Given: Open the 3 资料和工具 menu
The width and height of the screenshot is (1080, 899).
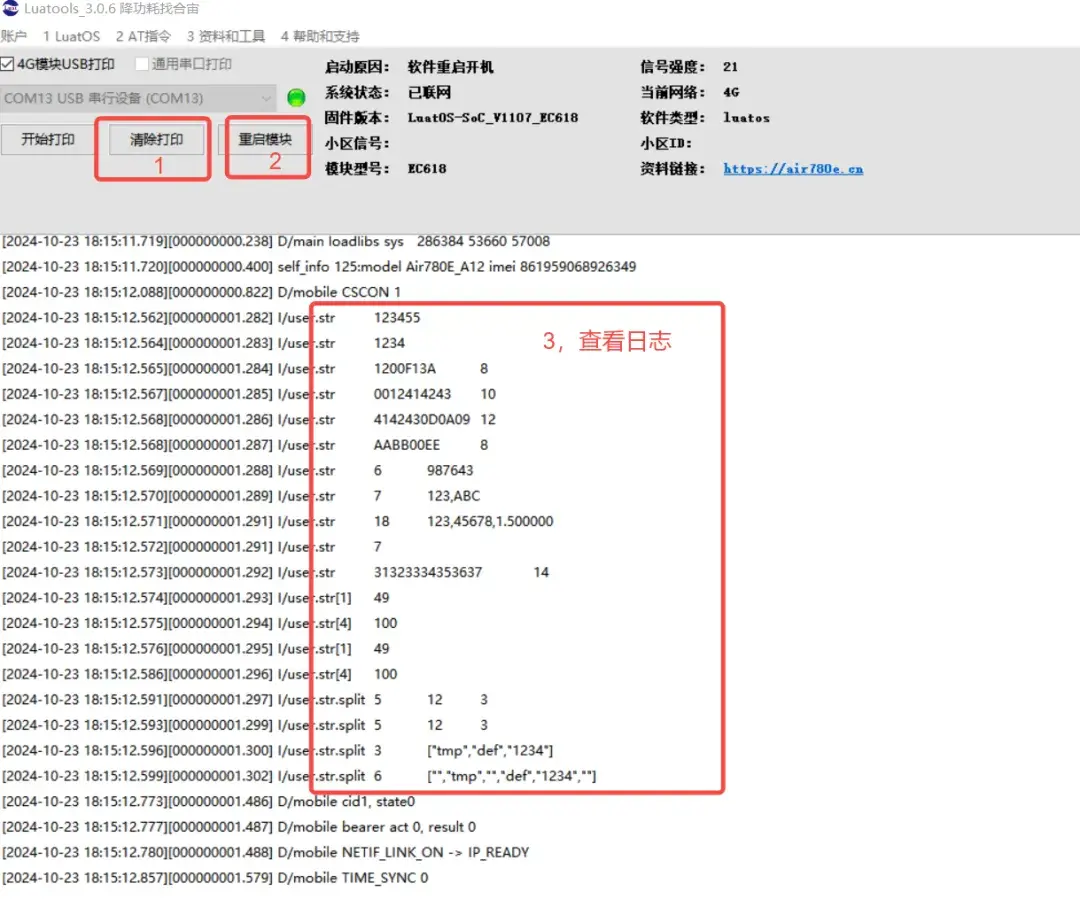Looking at the screenshot, I should [226, 37].
